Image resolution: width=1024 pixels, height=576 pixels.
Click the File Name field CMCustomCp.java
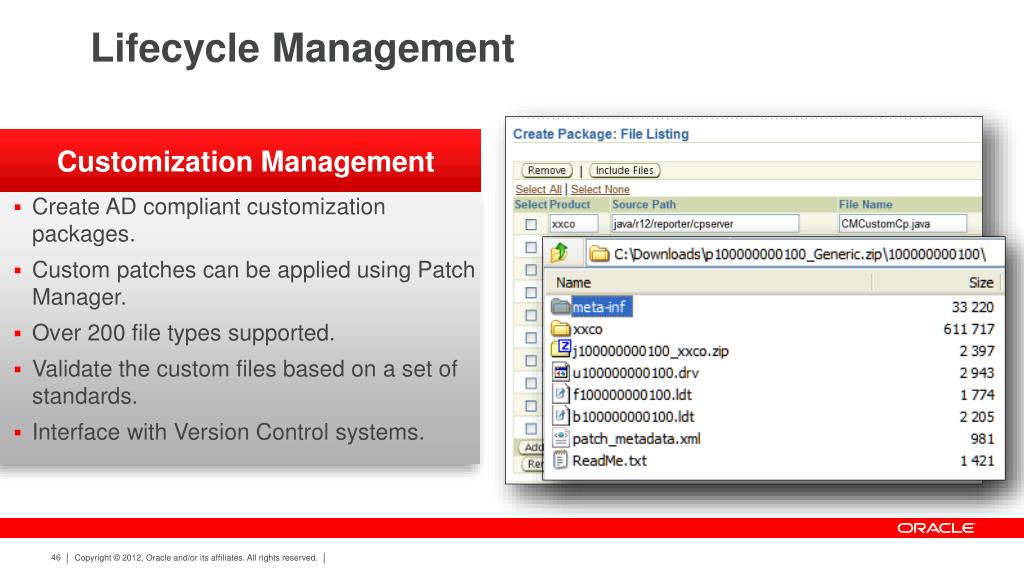pos(903,223)
